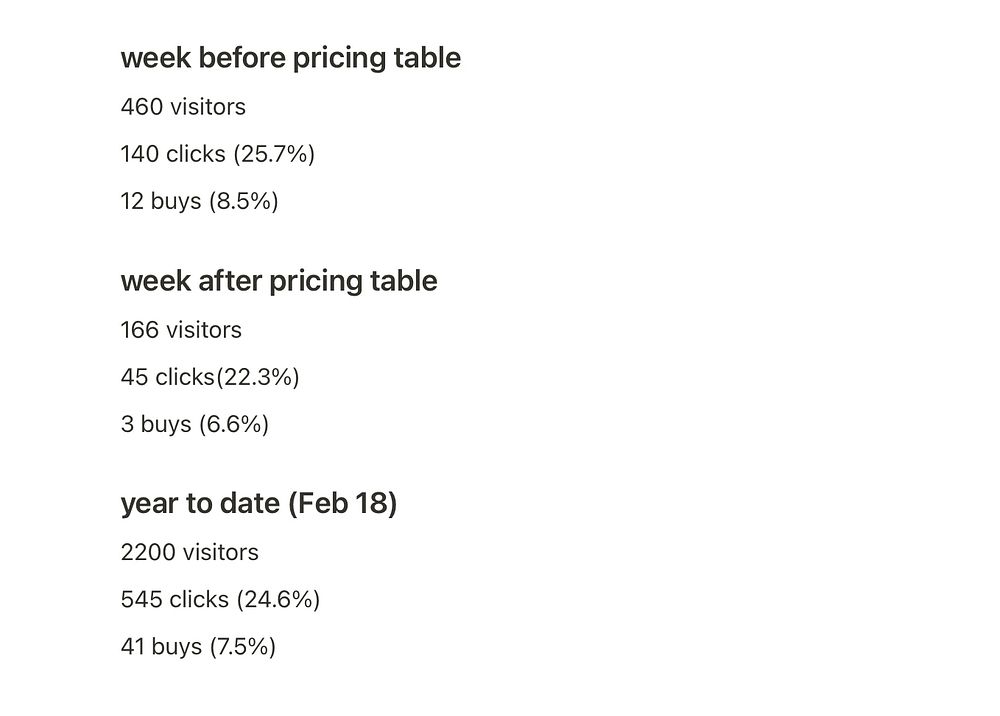Click the "week before pricing table" heading

(x=290, y=58)
